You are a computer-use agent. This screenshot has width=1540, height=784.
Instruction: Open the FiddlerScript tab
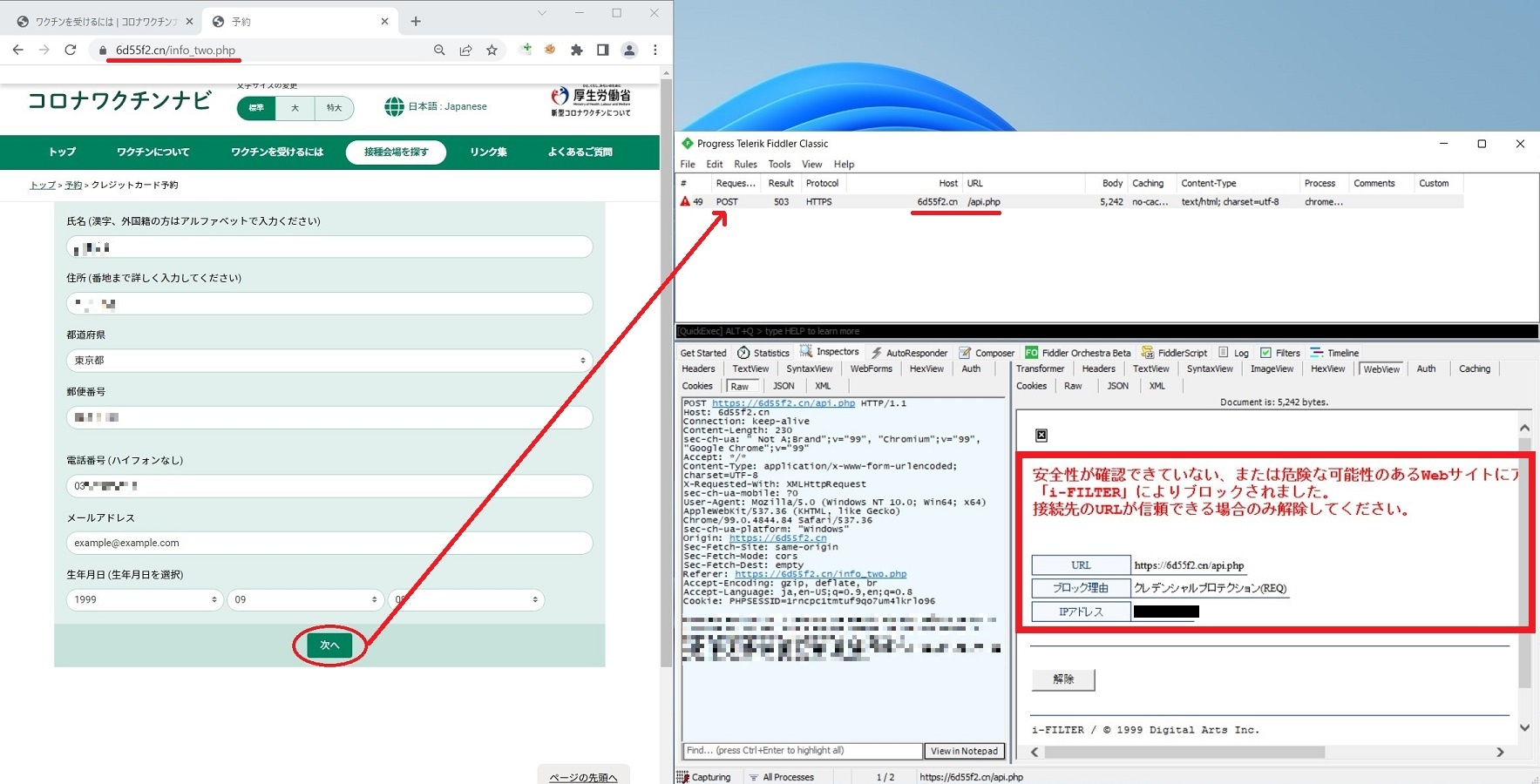[x=1174, y=353]
